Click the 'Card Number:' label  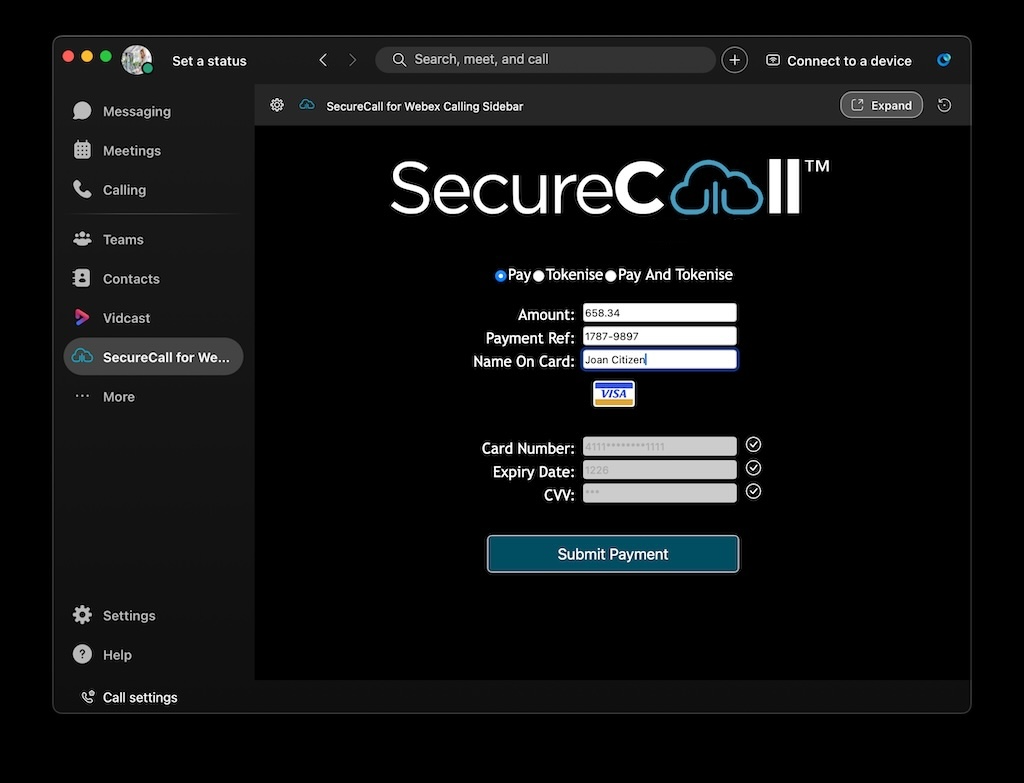528,448
